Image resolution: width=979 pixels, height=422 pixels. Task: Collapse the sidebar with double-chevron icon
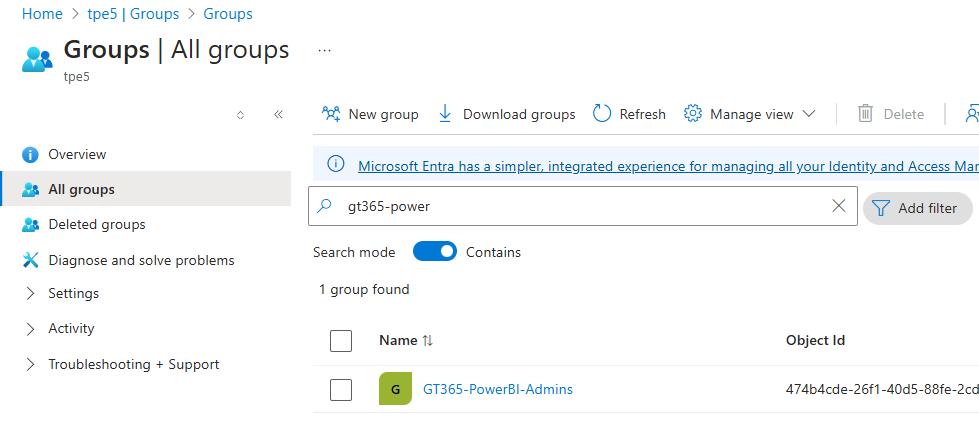[x=278, y=115]
